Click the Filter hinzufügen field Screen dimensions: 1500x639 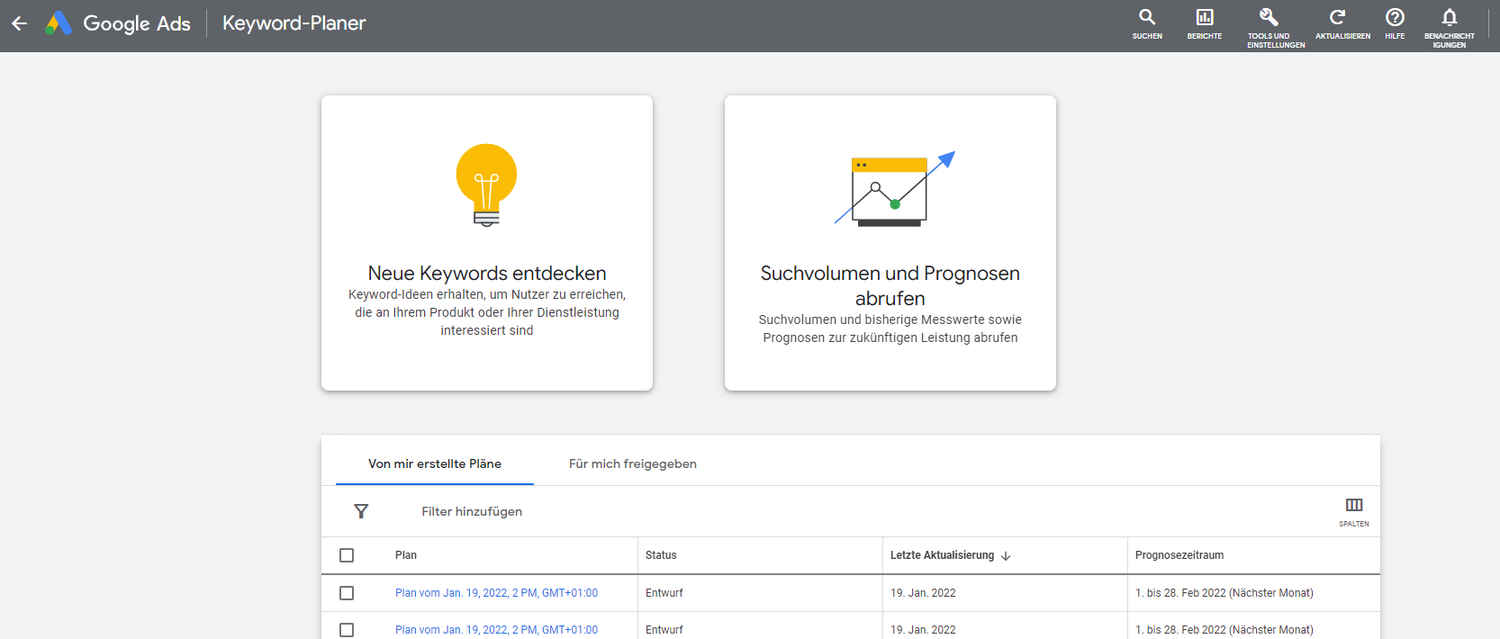click(472, 511)
